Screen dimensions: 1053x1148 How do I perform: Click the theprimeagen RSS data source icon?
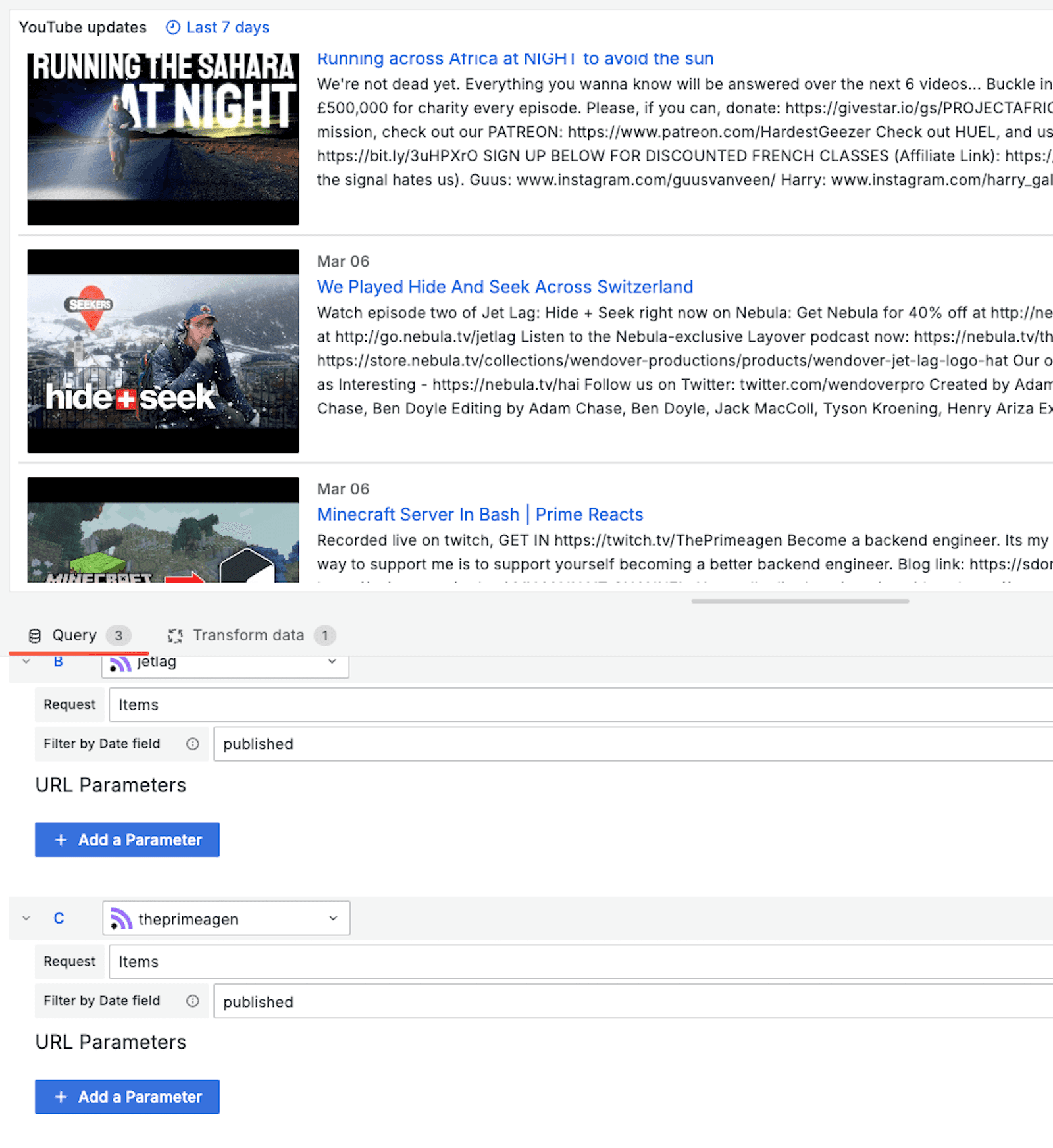point(121,918)
